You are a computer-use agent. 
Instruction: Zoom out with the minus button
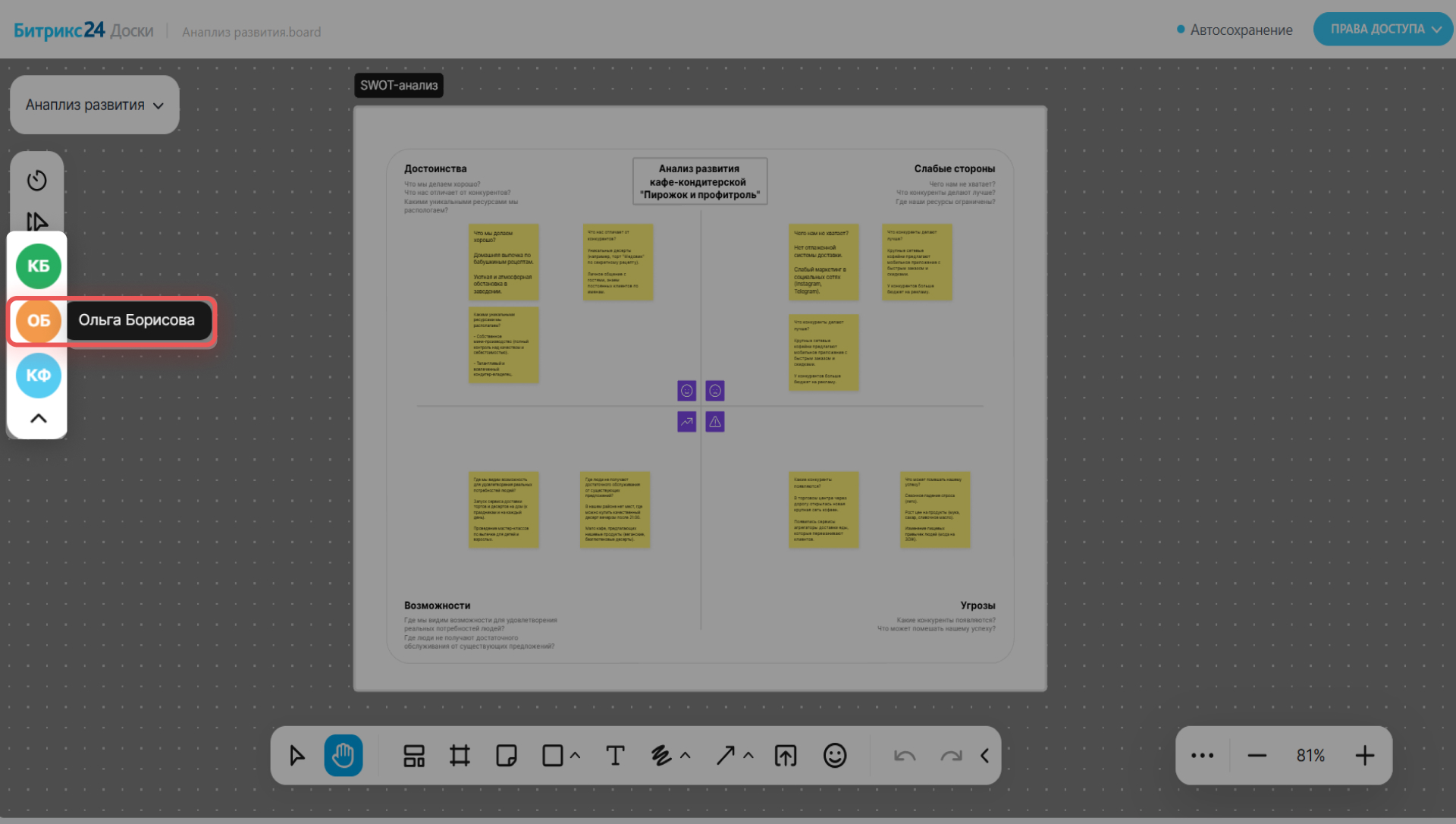[1257, 756]
